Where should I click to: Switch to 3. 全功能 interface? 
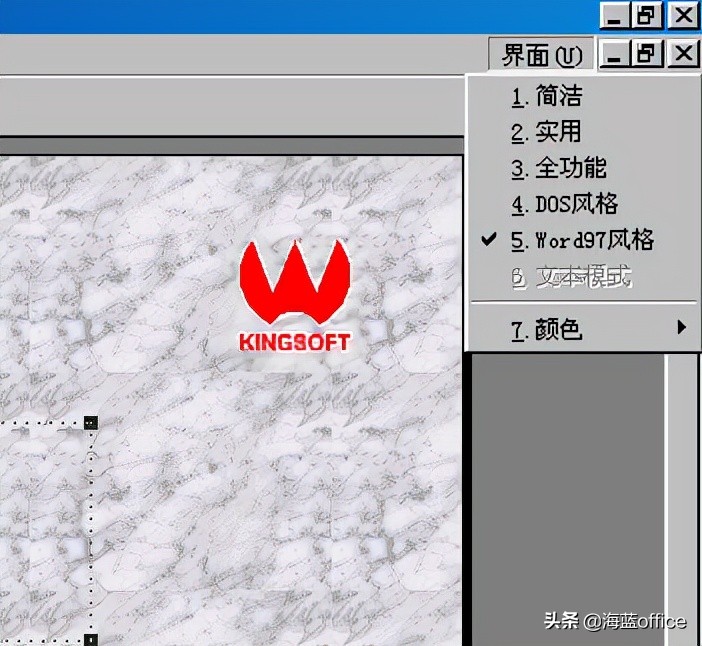click(584, 168)
